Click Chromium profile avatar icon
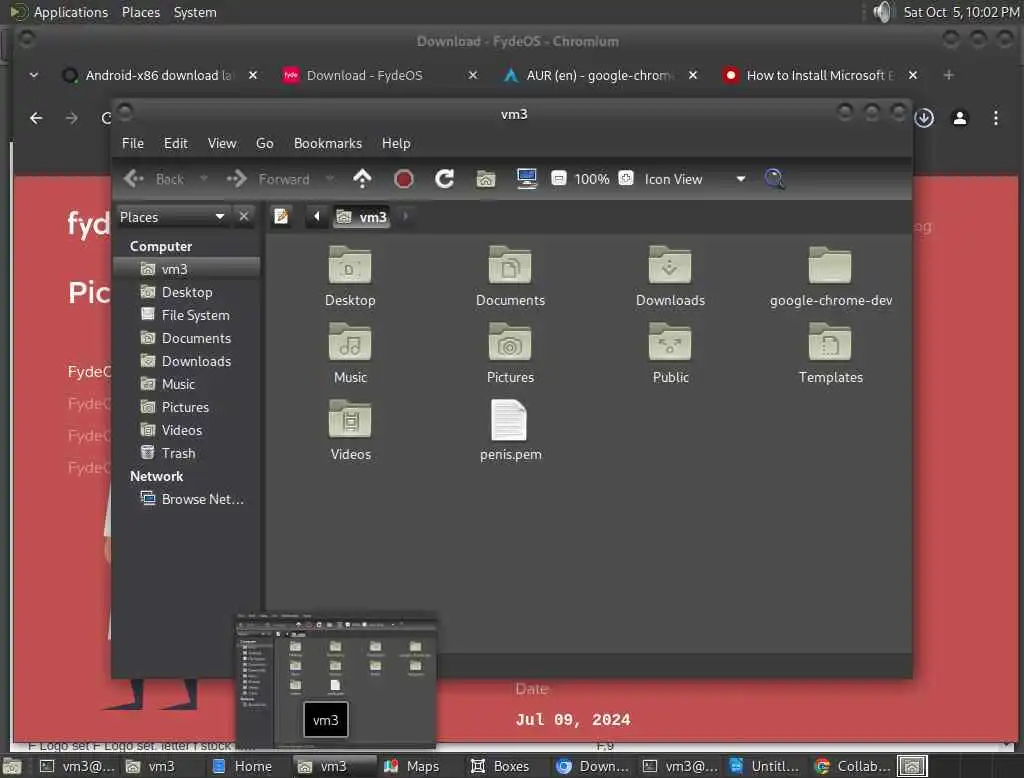Viewport: 1024px width, 778px height. pos(959,118)
